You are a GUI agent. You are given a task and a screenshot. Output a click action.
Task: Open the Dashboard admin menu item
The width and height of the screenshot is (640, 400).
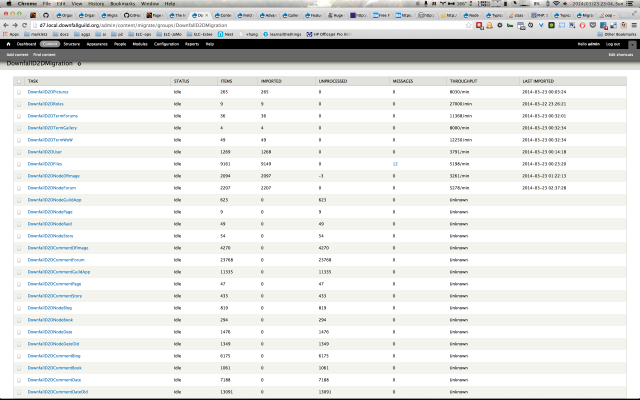(26, 44)
